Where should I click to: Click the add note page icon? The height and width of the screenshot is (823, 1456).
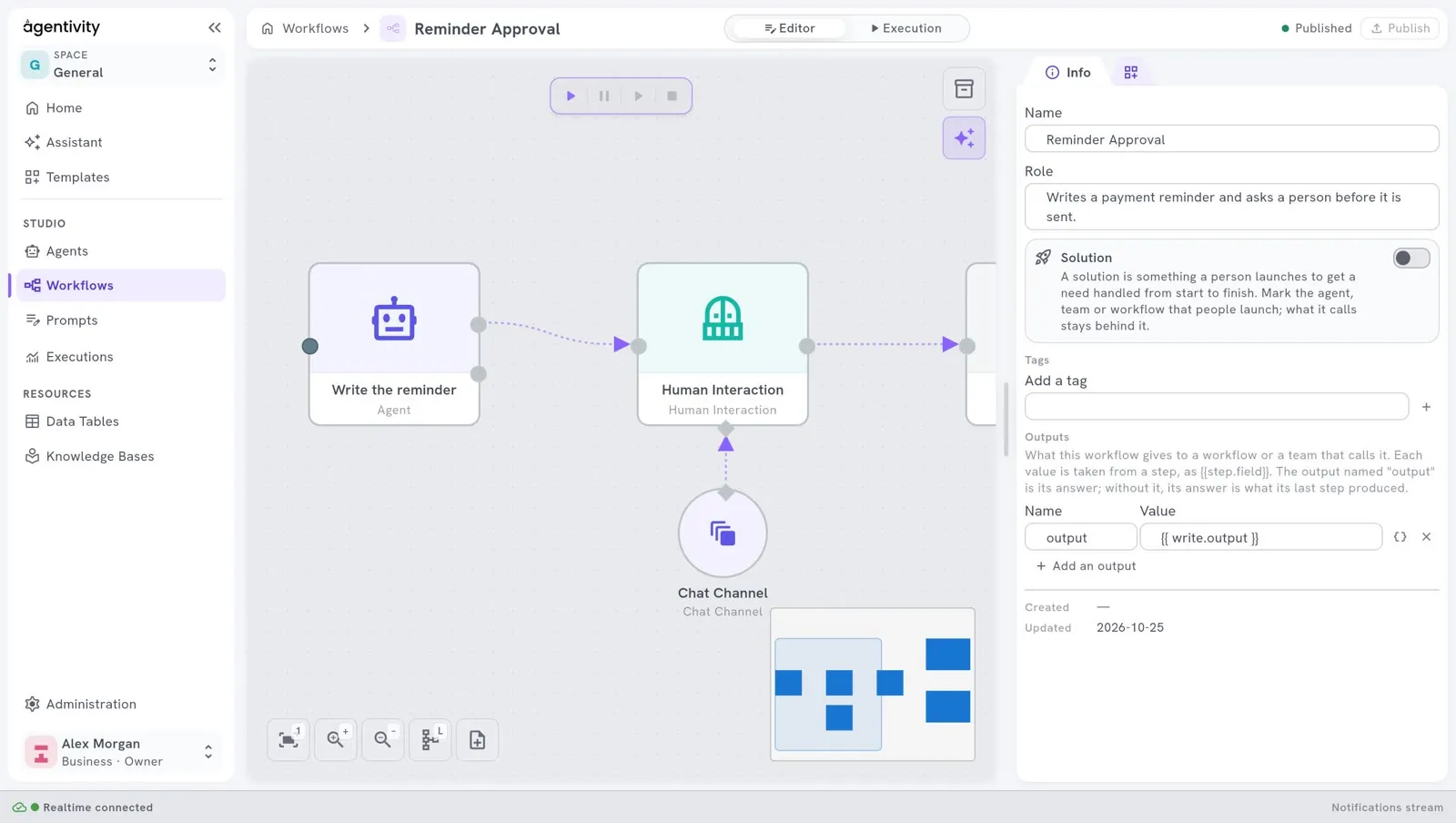click(x=478, y=740)
